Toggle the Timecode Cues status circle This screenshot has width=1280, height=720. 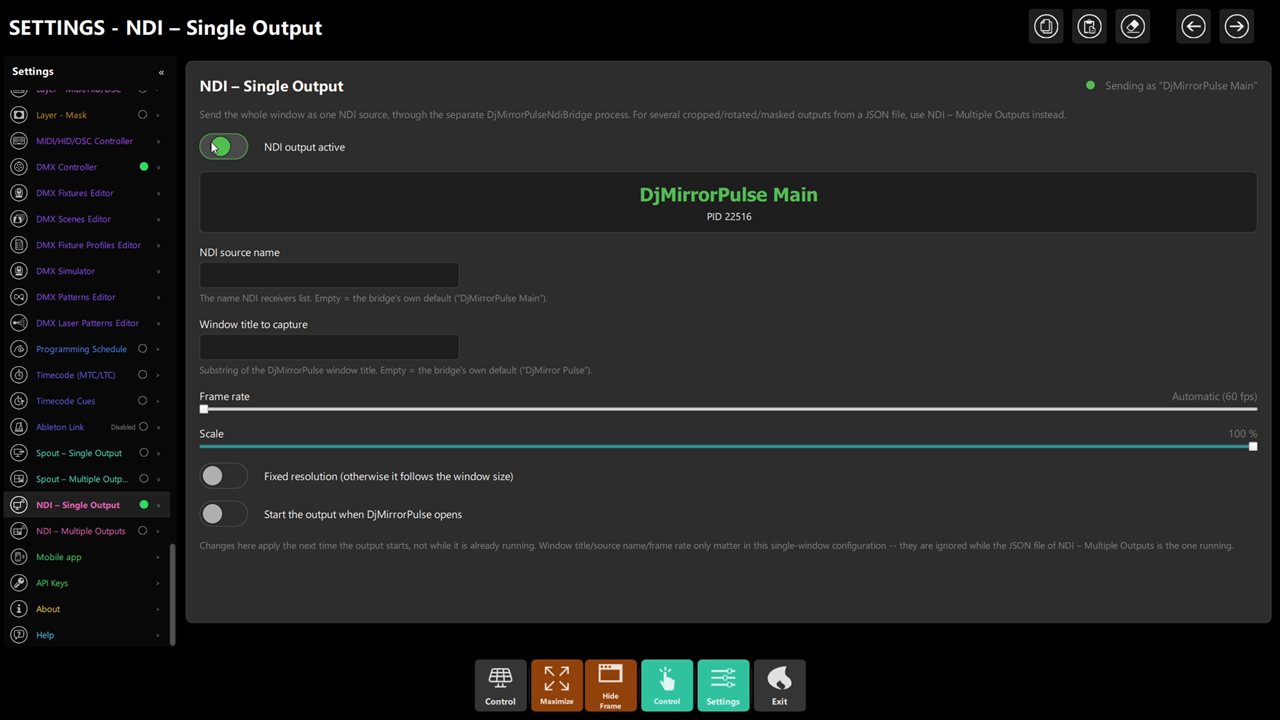tap(143, 401)
